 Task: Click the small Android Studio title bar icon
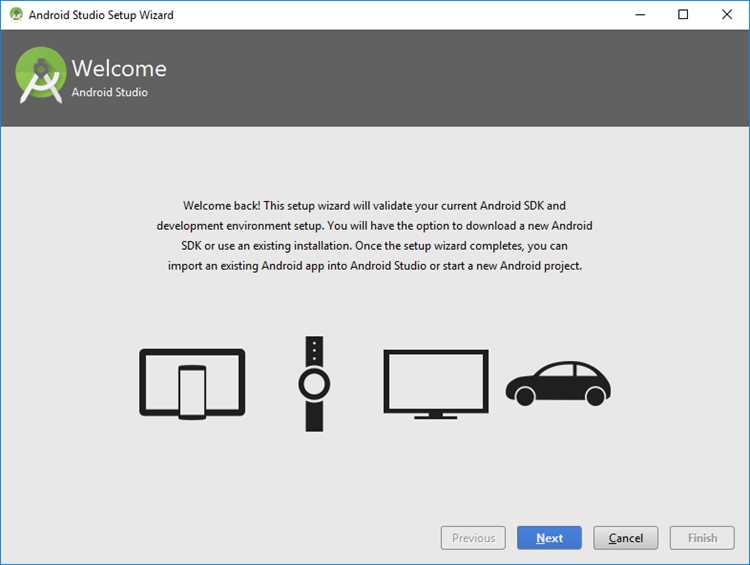point(16,14)
